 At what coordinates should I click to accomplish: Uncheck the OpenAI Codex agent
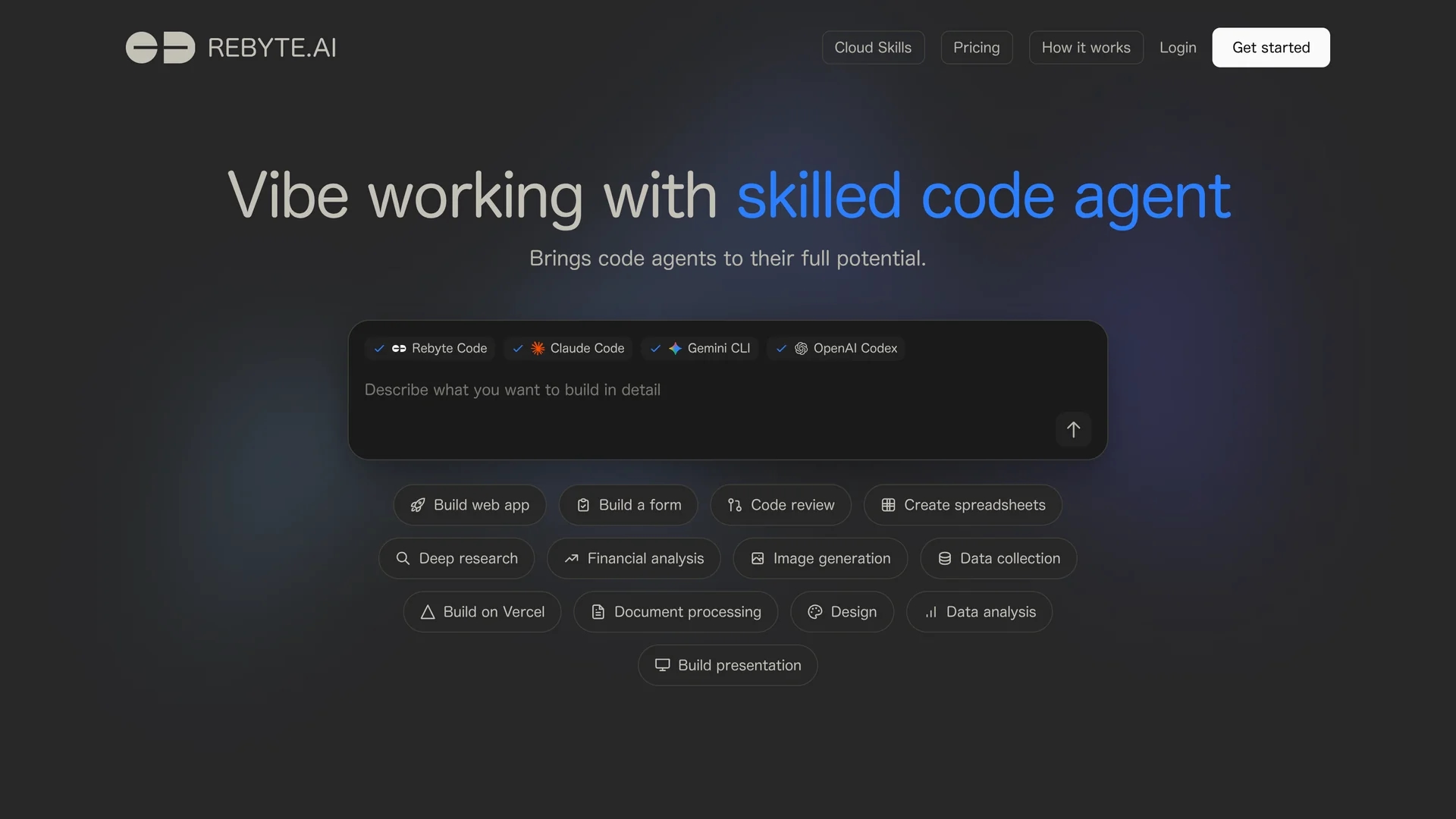click(x=781, y=348)
